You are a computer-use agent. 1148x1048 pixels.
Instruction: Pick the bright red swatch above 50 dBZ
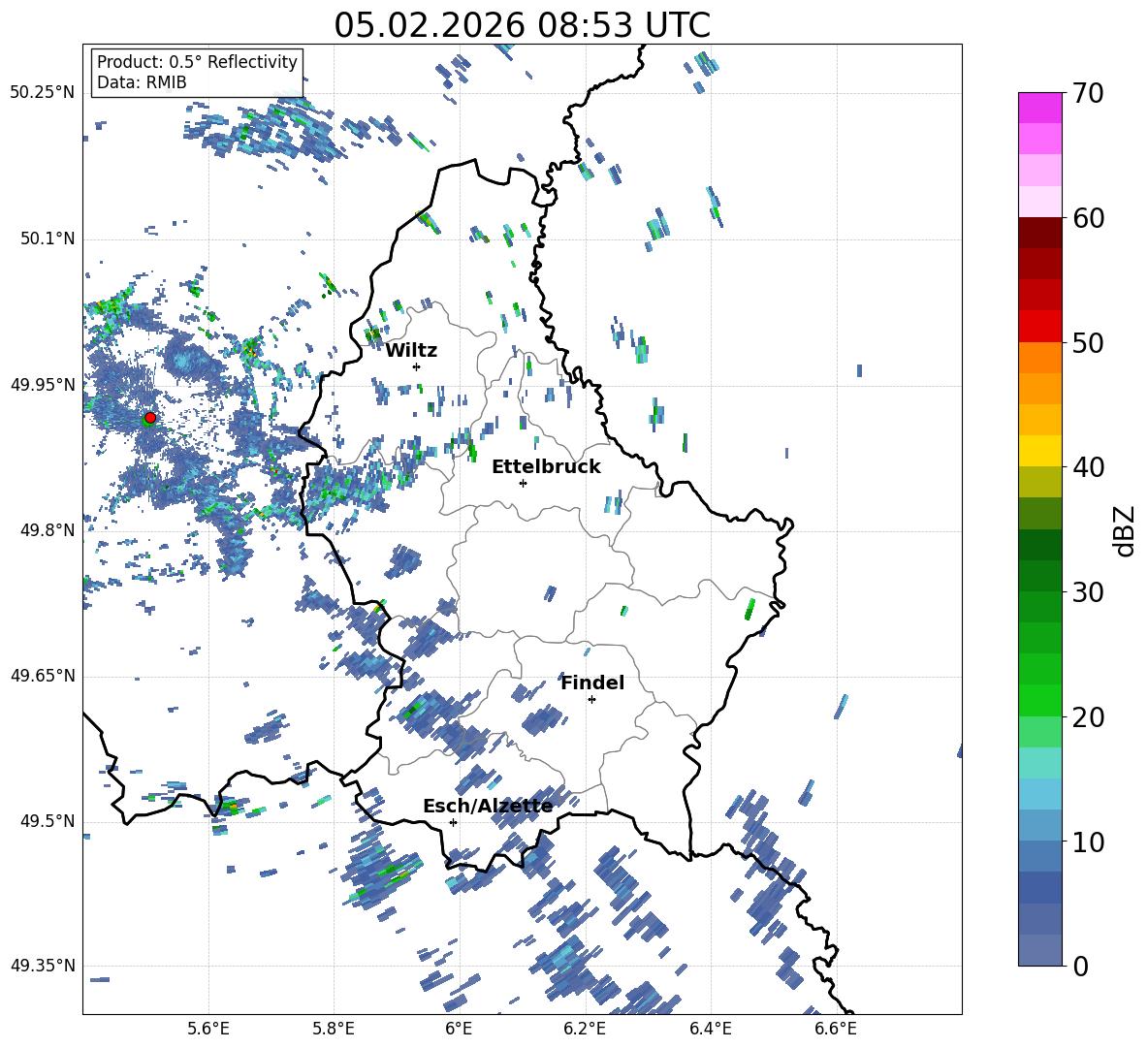click(1039, 326)
